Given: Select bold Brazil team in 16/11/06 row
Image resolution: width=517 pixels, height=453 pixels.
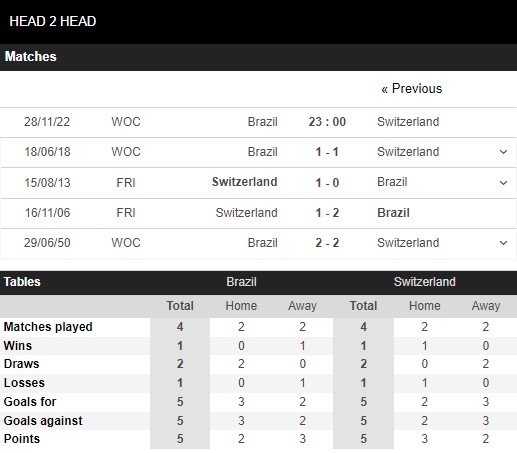Looking at the screenshot, I should 393,213.
